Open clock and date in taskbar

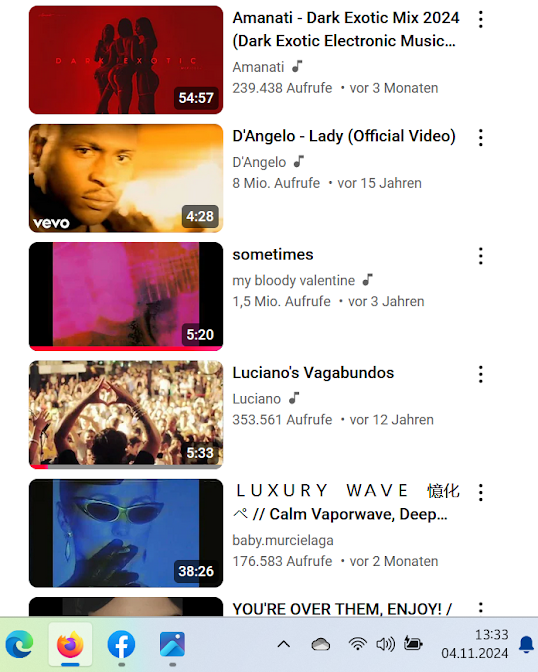coord(475,644)
